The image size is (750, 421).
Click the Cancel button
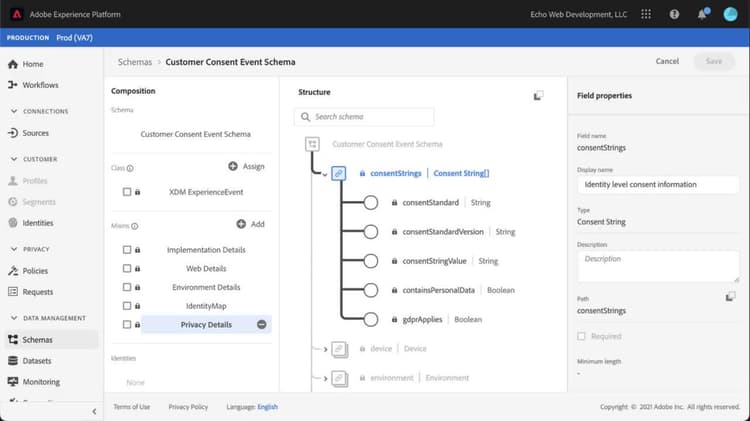pos(667,61)
